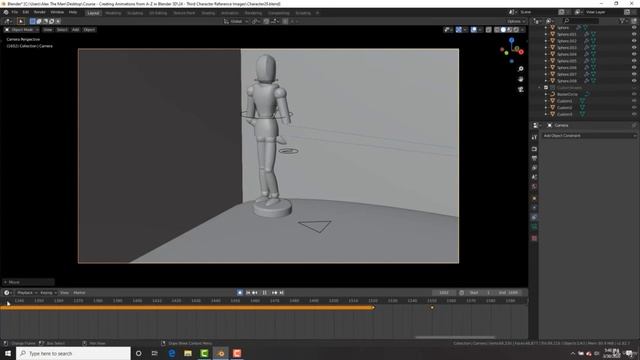Viewport: 640px width, 360px height.
Task: Collapse the custom shapes collection
Action: point(540,88)
